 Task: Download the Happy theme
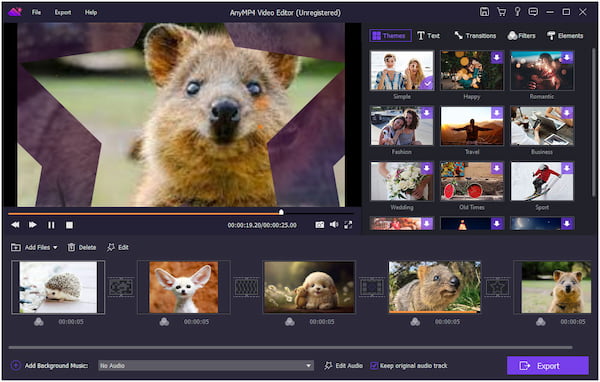497,58
